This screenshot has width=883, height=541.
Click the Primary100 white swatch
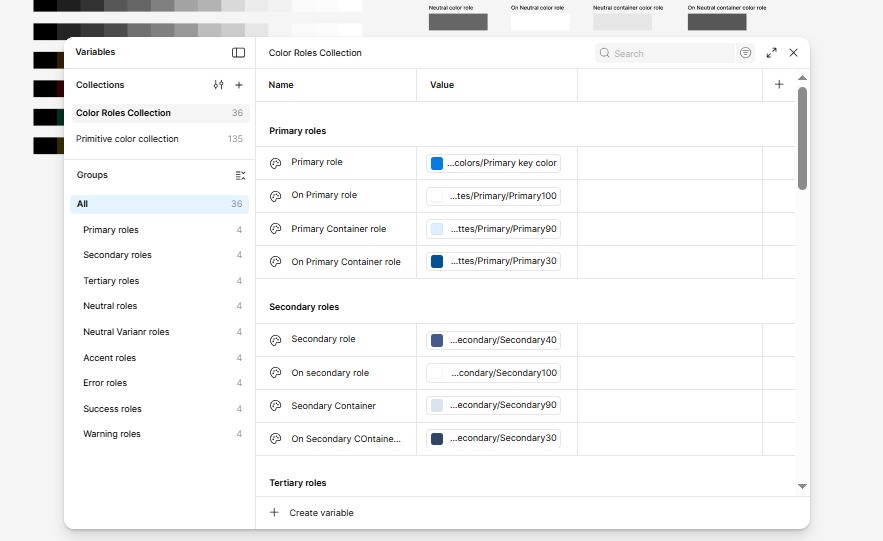pos(437,196)
